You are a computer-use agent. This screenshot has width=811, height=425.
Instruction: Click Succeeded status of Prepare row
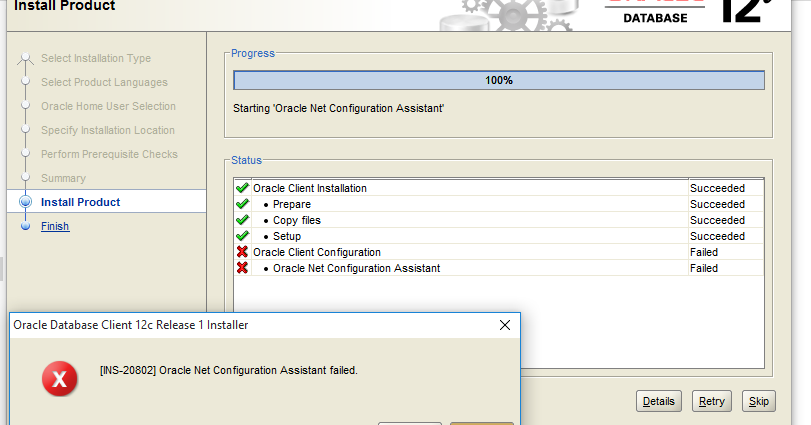click(717, 204)
